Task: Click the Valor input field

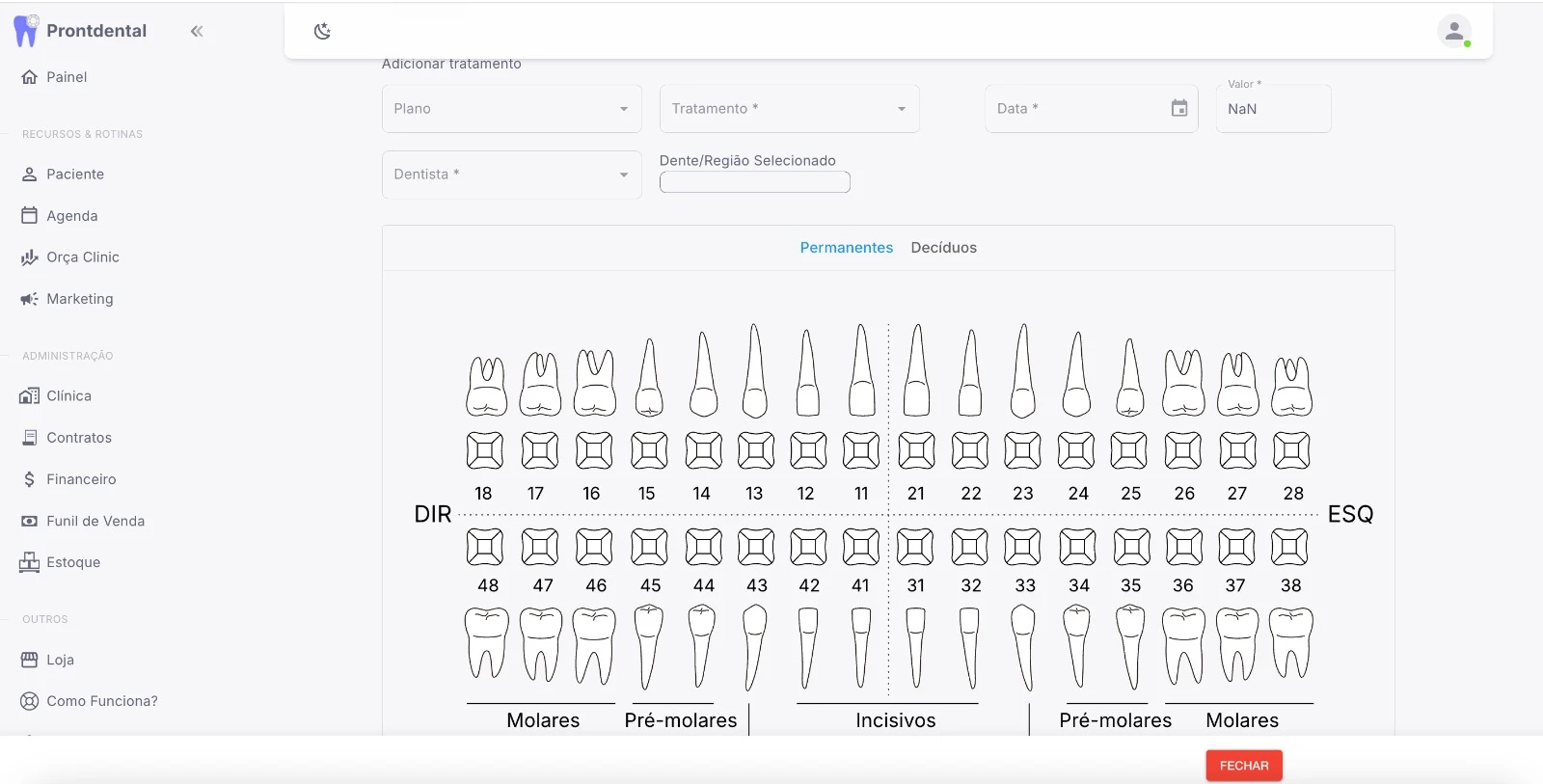Action: [1274, 109]
